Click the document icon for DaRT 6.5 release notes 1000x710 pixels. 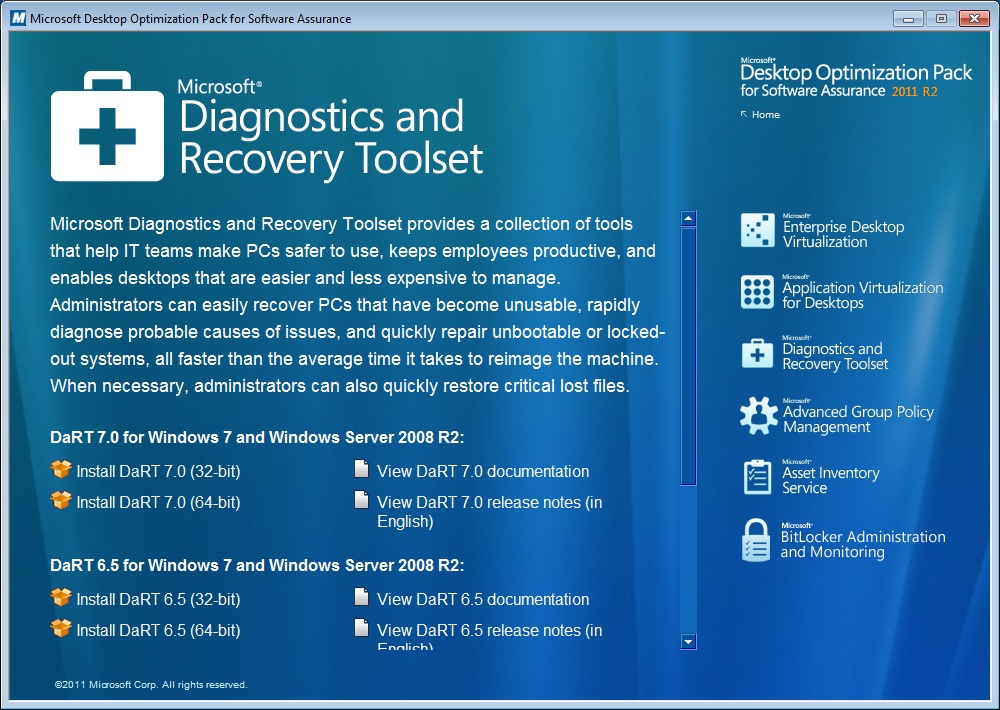click(x=362, y=628)
